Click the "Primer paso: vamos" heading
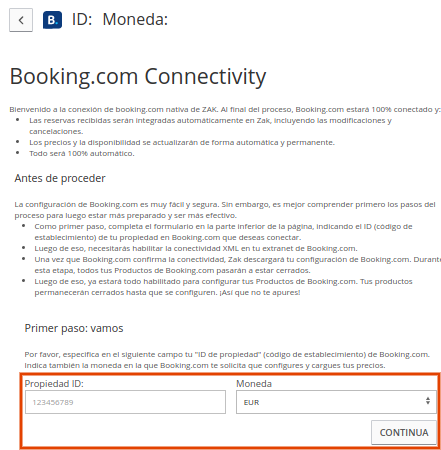The width and height of the screenshot is (441, 450). point(74,328)
